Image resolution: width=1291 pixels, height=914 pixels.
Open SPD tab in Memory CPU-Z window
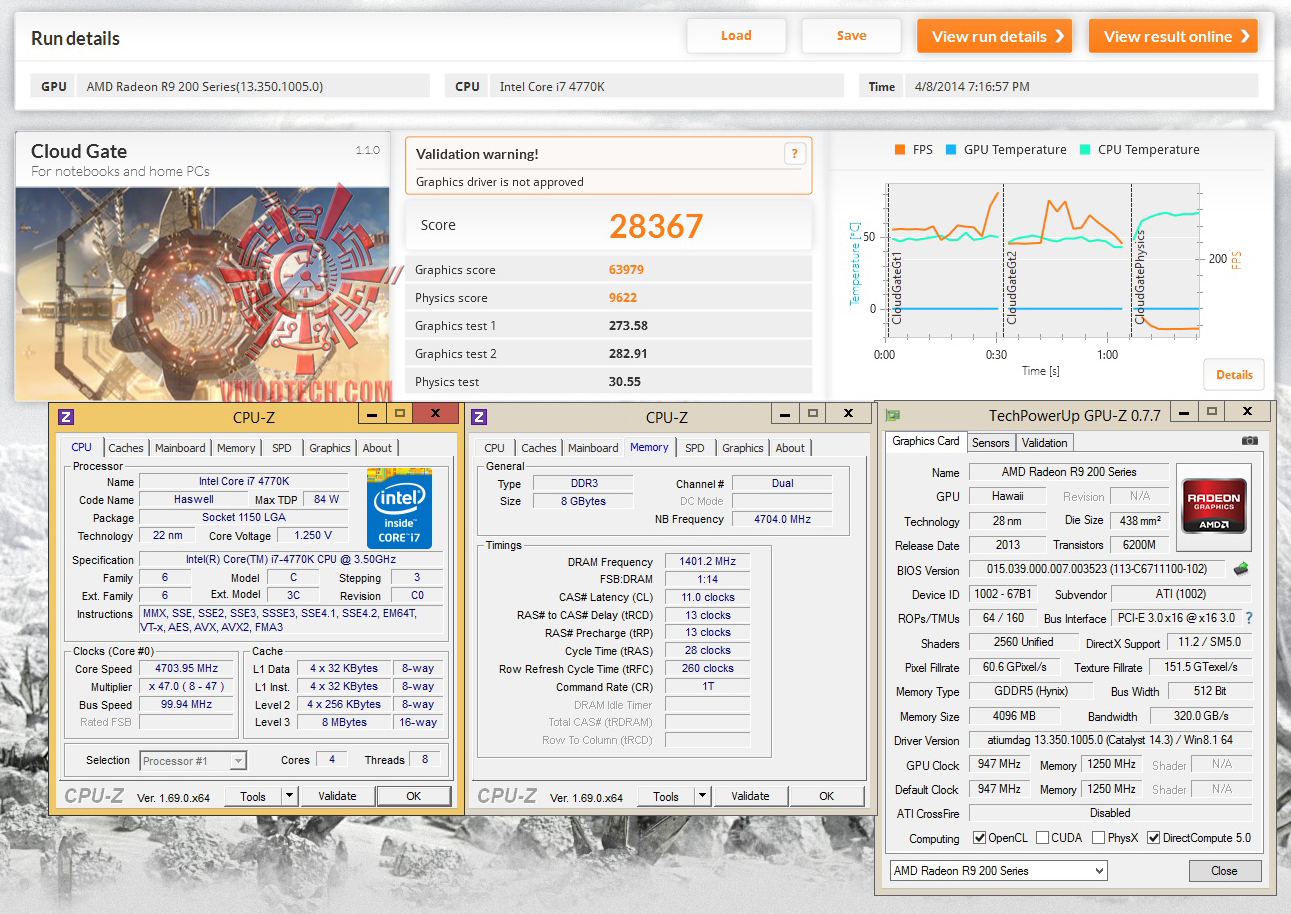point(695,448)
